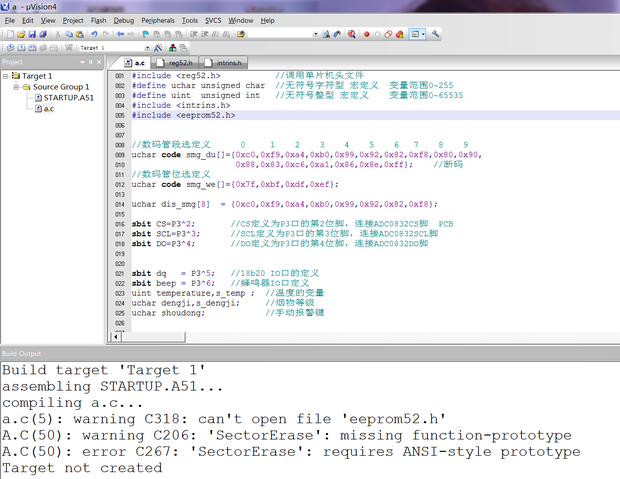Collapse the Target 1 tree node
This screenshot has height=479, width=620.
click(6, 76)
